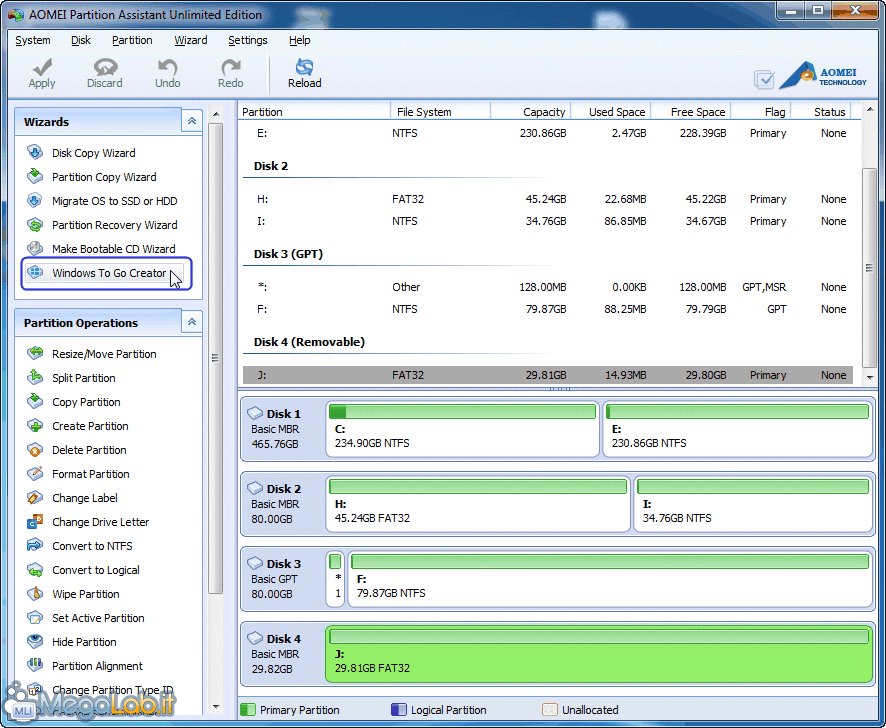The width and height of the screenshot is (886, 728).
Task: Select the I: NTFS partition row
Action: point(548,221)
